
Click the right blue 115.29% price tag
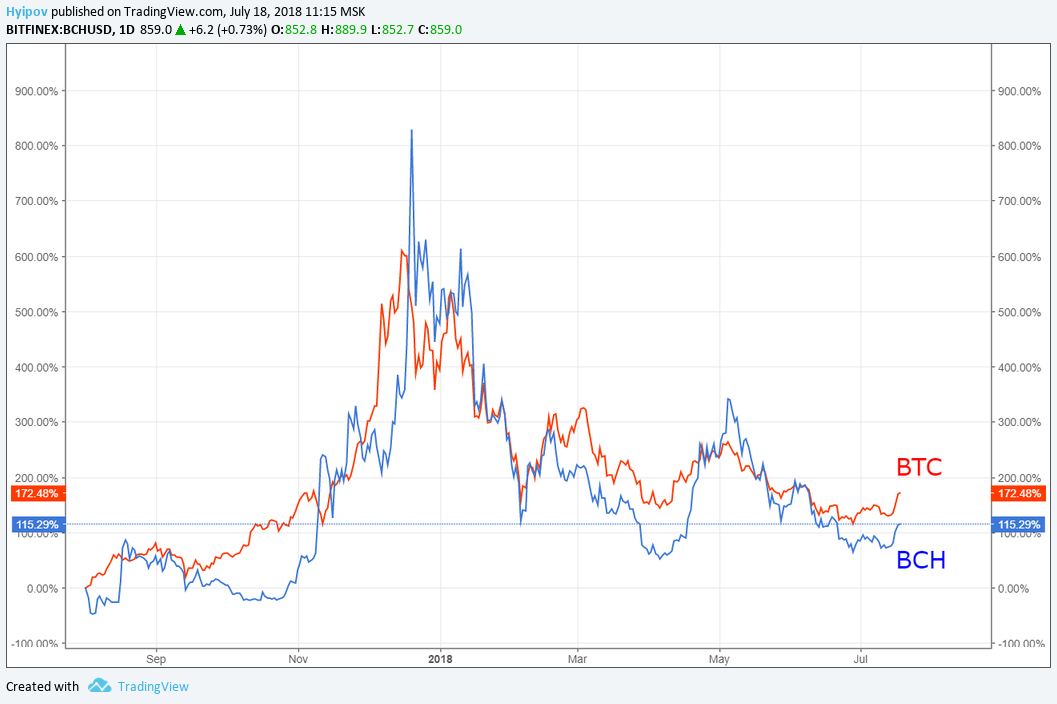coord(1019,525)
